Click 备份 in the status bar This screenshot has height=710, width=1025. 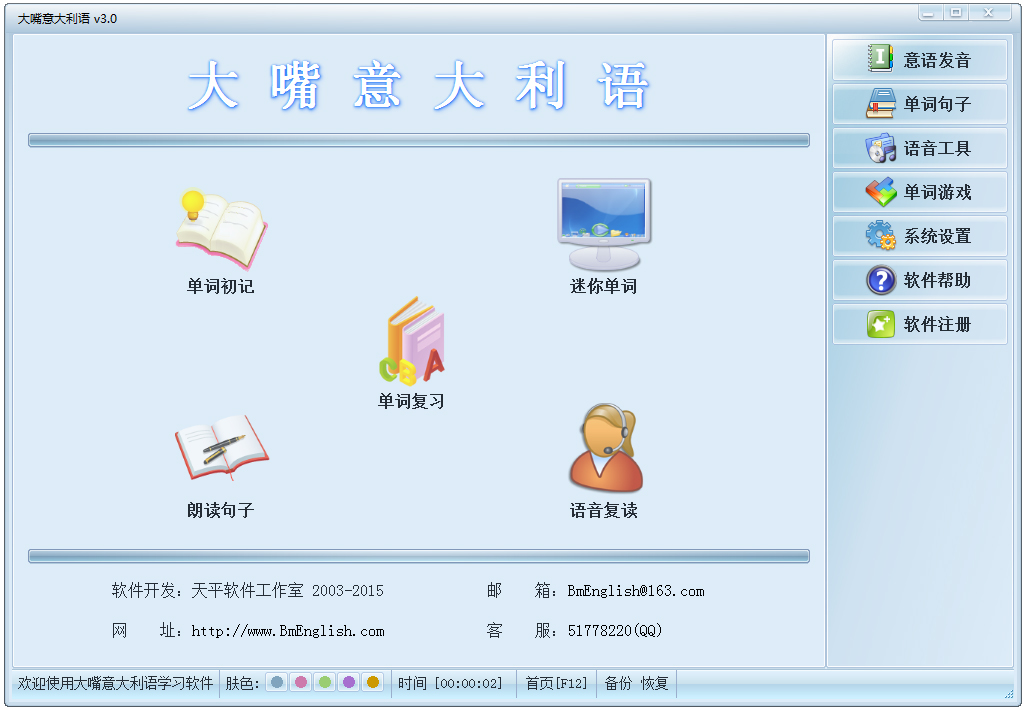click(618, 684)
